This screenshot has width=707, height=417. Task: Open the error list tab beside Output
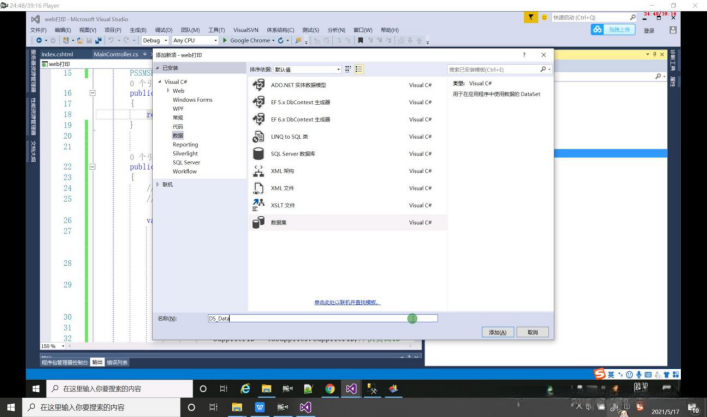point(117,362)
